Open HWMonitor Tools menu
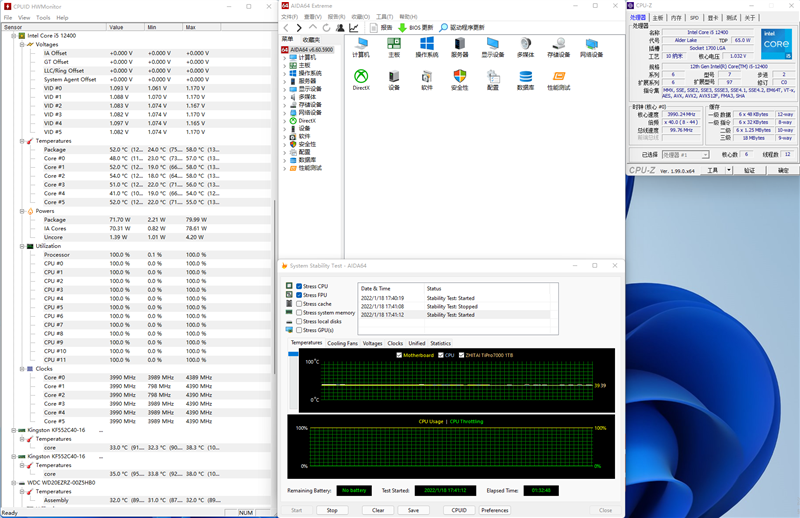 point(43,17)
